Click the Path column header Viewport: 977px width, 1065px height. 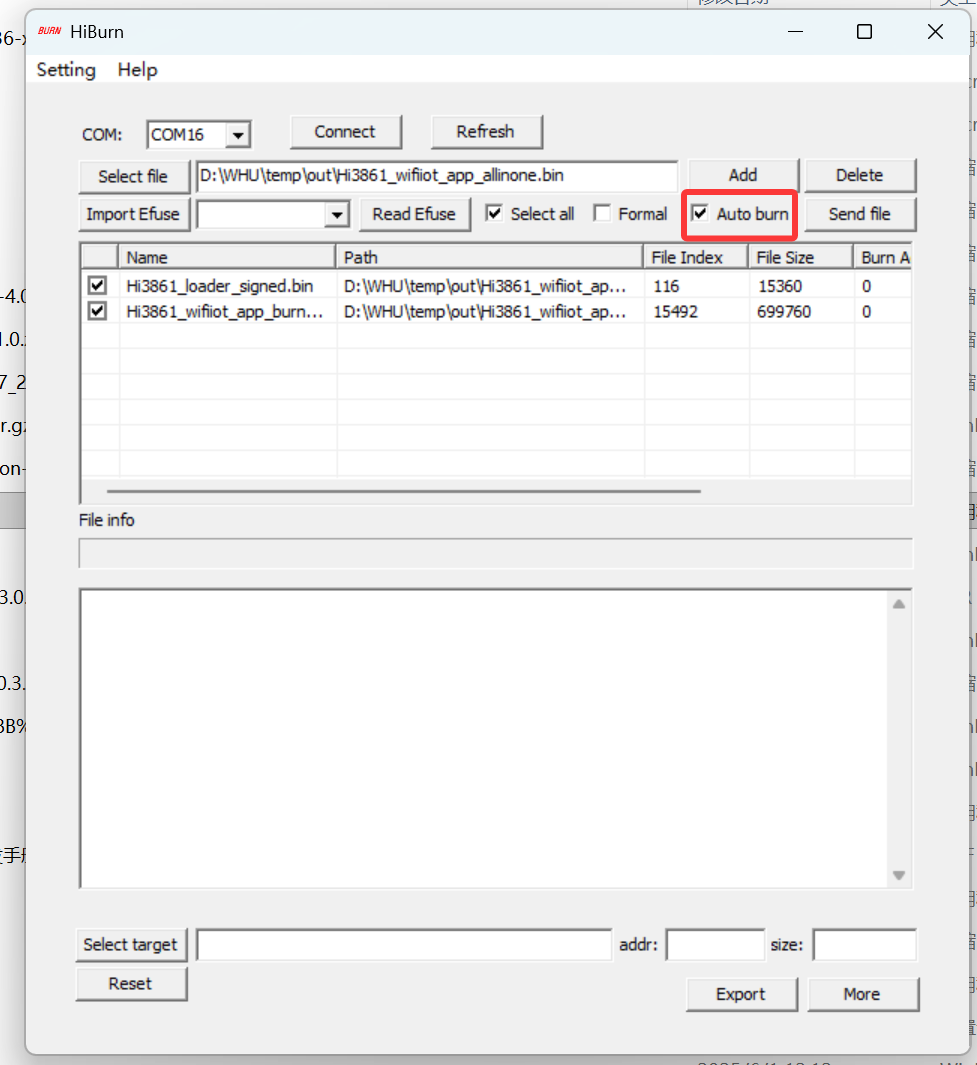[489, 257]
